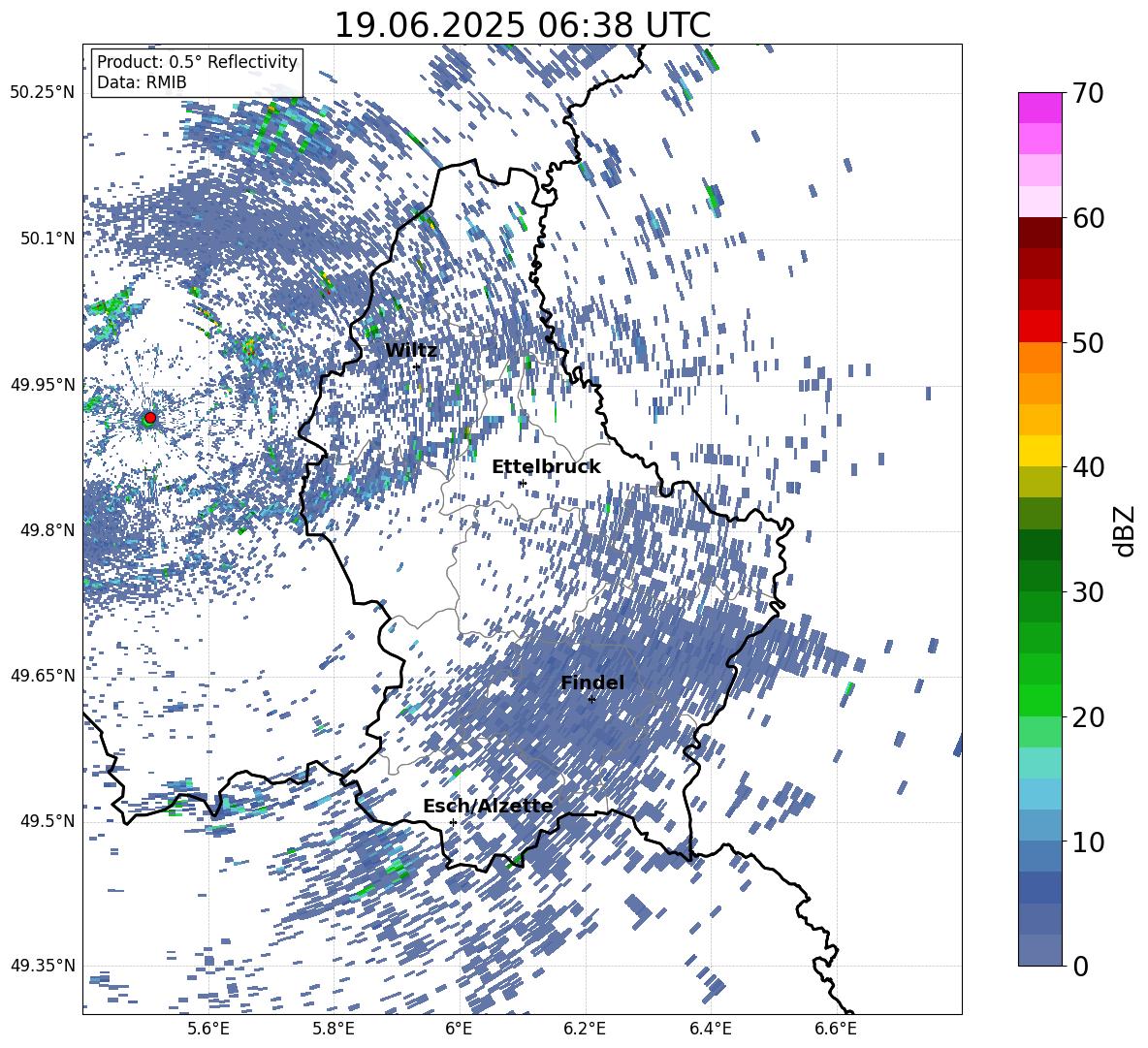Click the dark red colorbar segment below 60

(1039, 233)
